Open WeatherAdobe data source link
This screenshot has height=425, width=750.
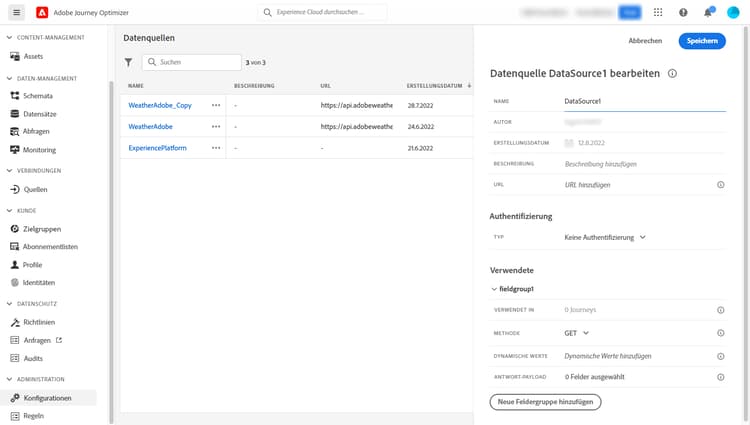tap(150, 127)
